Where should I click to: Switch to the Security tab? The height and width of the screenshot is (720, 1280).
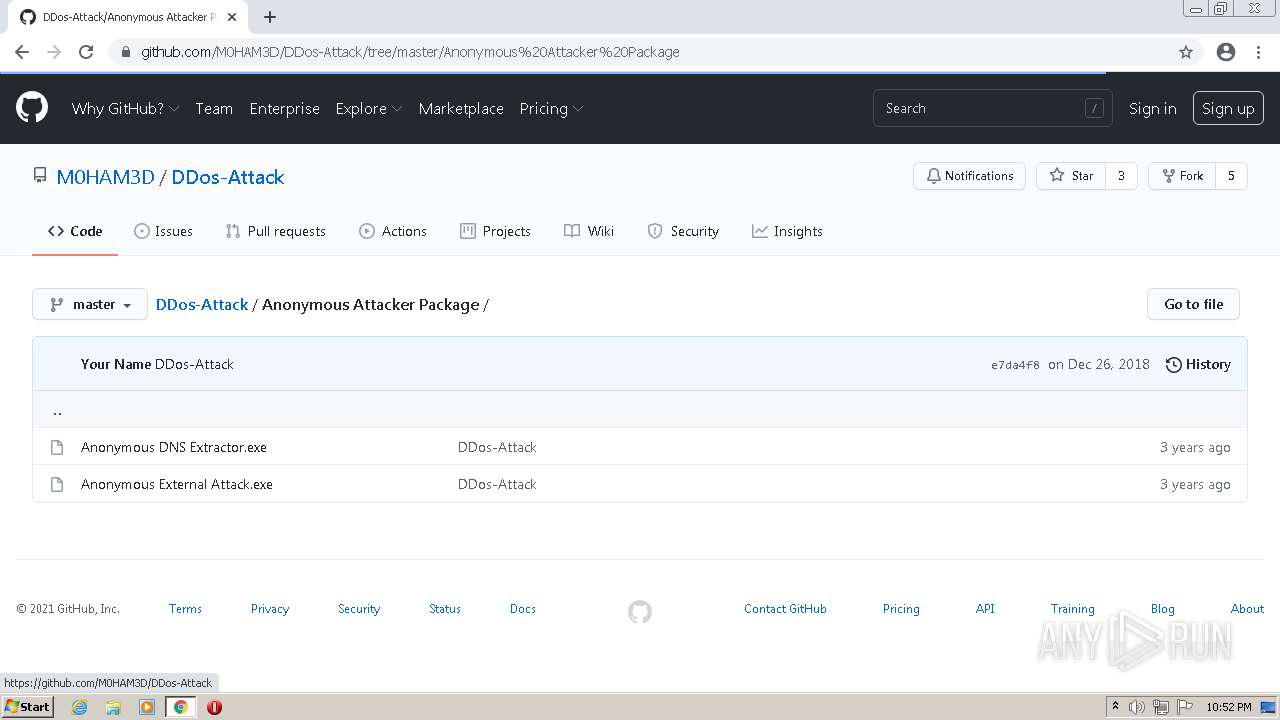[x=683, y=231]
